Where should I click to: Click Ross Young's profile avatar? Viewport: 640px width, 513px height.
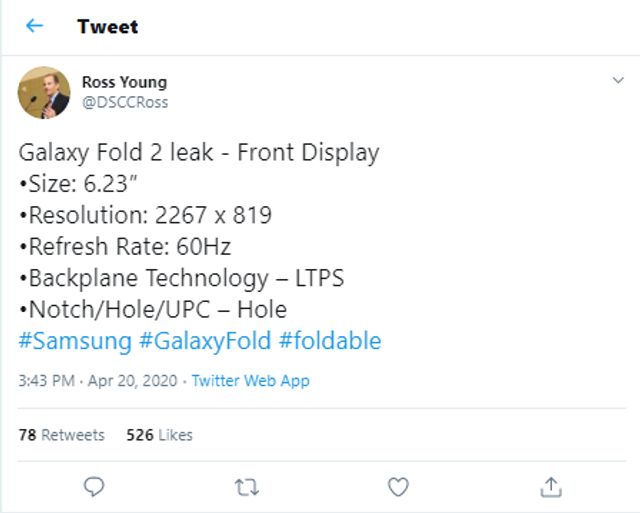tap(44, 92)
